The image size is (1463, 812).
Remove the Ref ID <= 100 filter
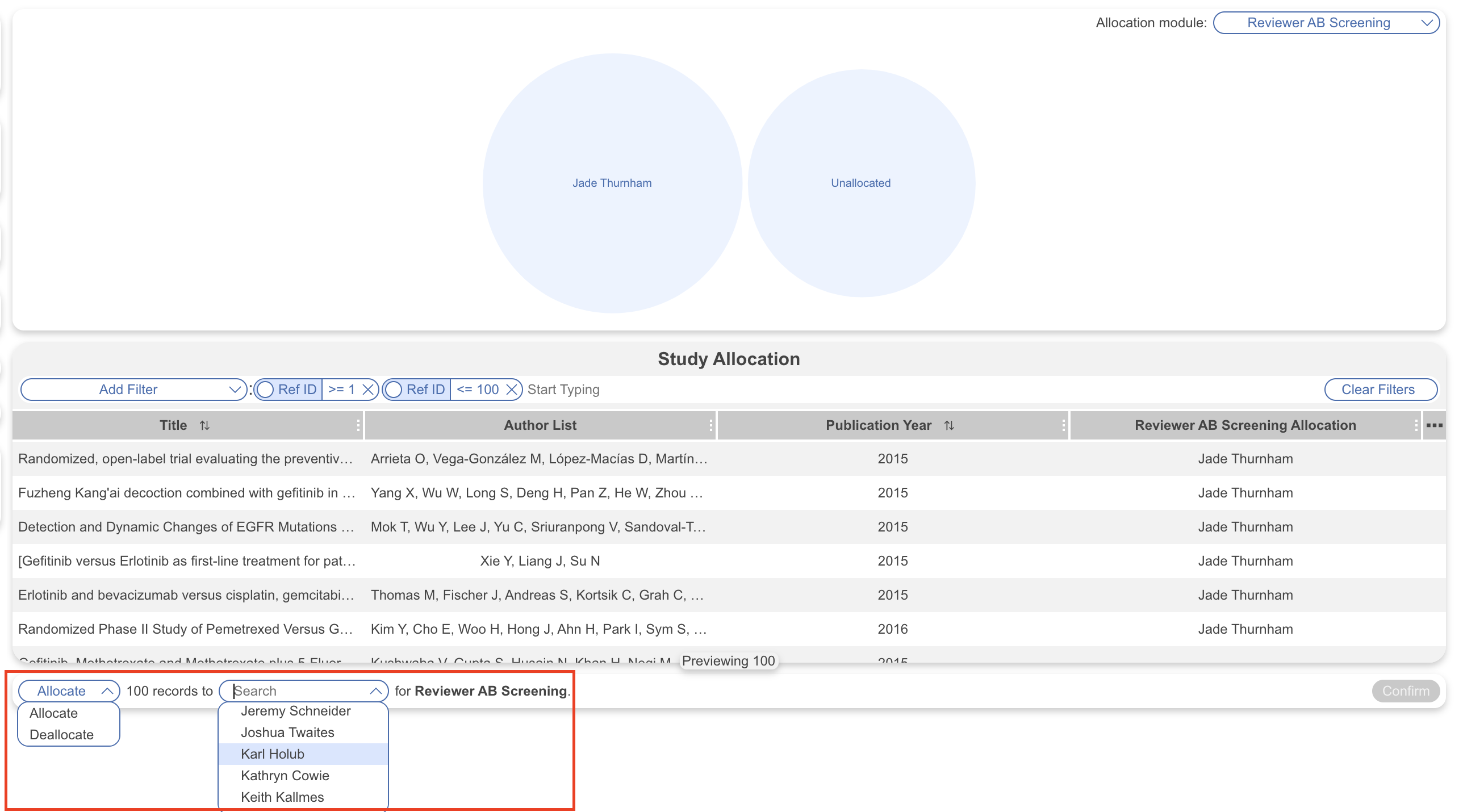coord(512,390)
